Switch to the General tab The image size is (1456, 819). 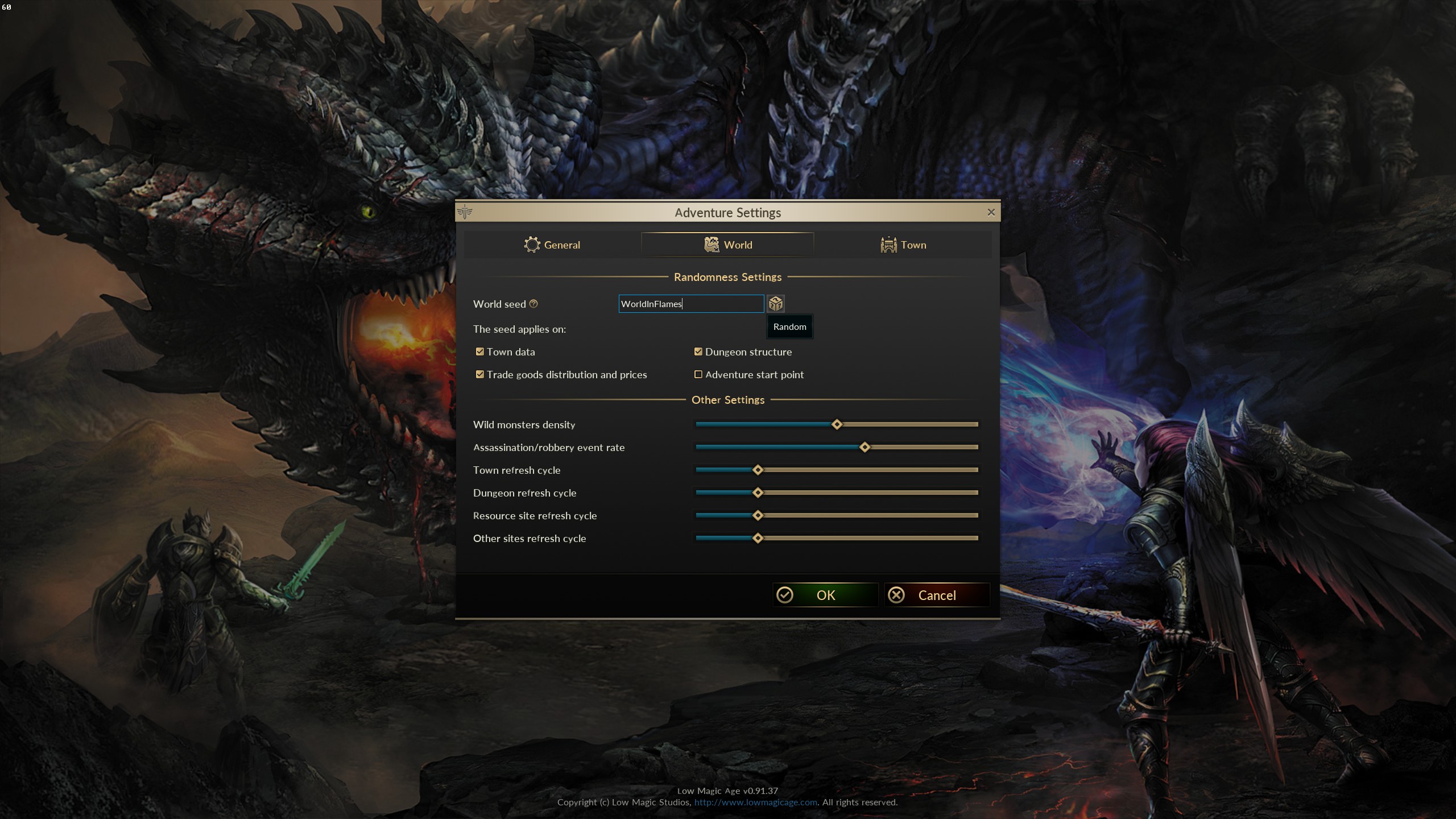tap(552, 245)
